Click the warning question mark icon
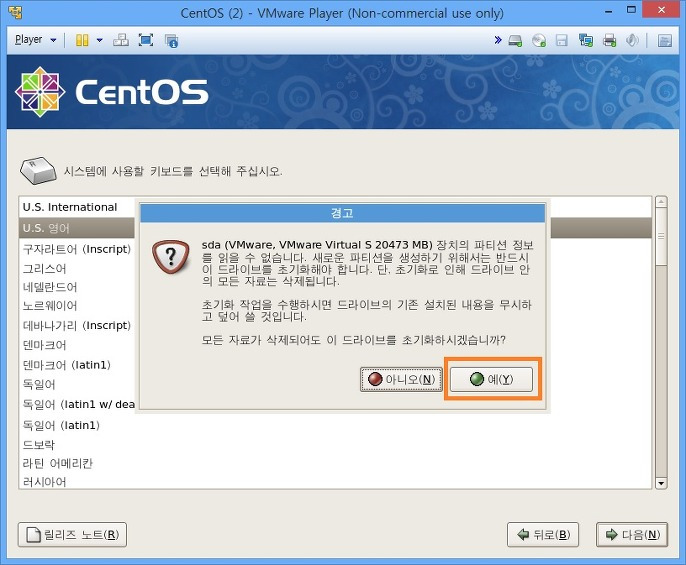 (171, 256)
